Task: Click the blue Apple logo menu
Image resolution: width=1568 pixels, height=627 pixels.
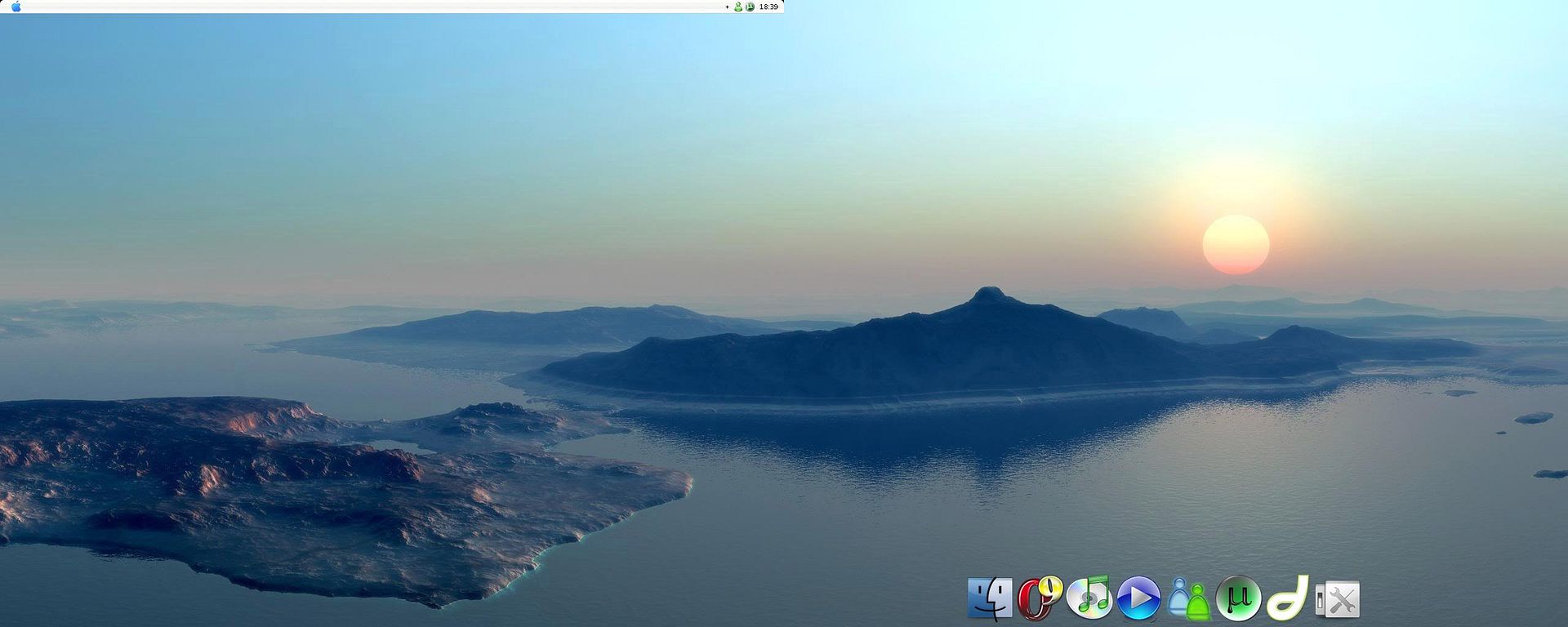Action: pos(16,7)
